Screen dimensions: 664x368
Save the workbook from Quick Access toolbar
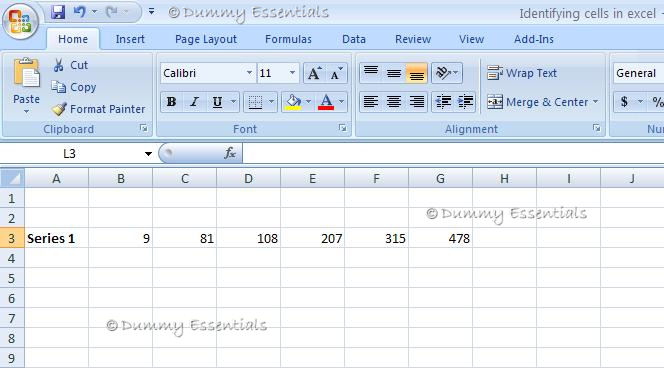click(58, 12)
